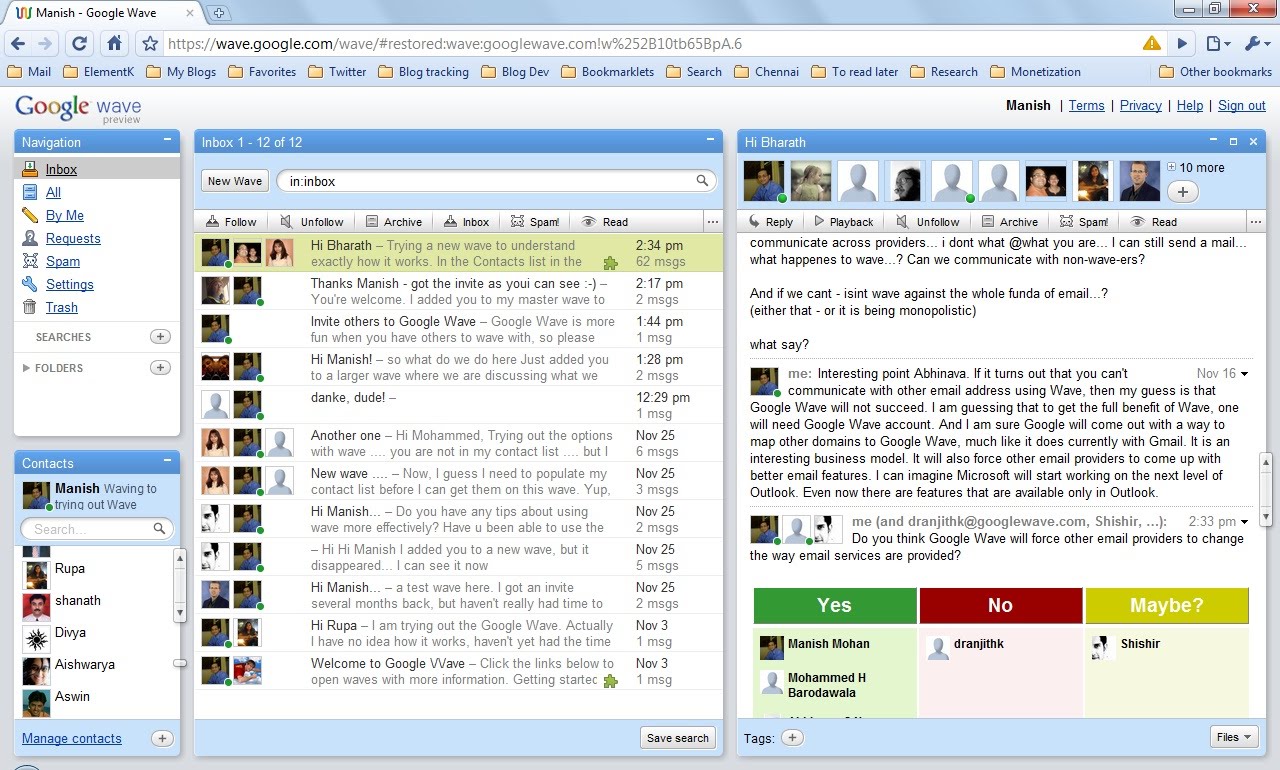Click Playback in the wave toolbar

pos(843,222)
